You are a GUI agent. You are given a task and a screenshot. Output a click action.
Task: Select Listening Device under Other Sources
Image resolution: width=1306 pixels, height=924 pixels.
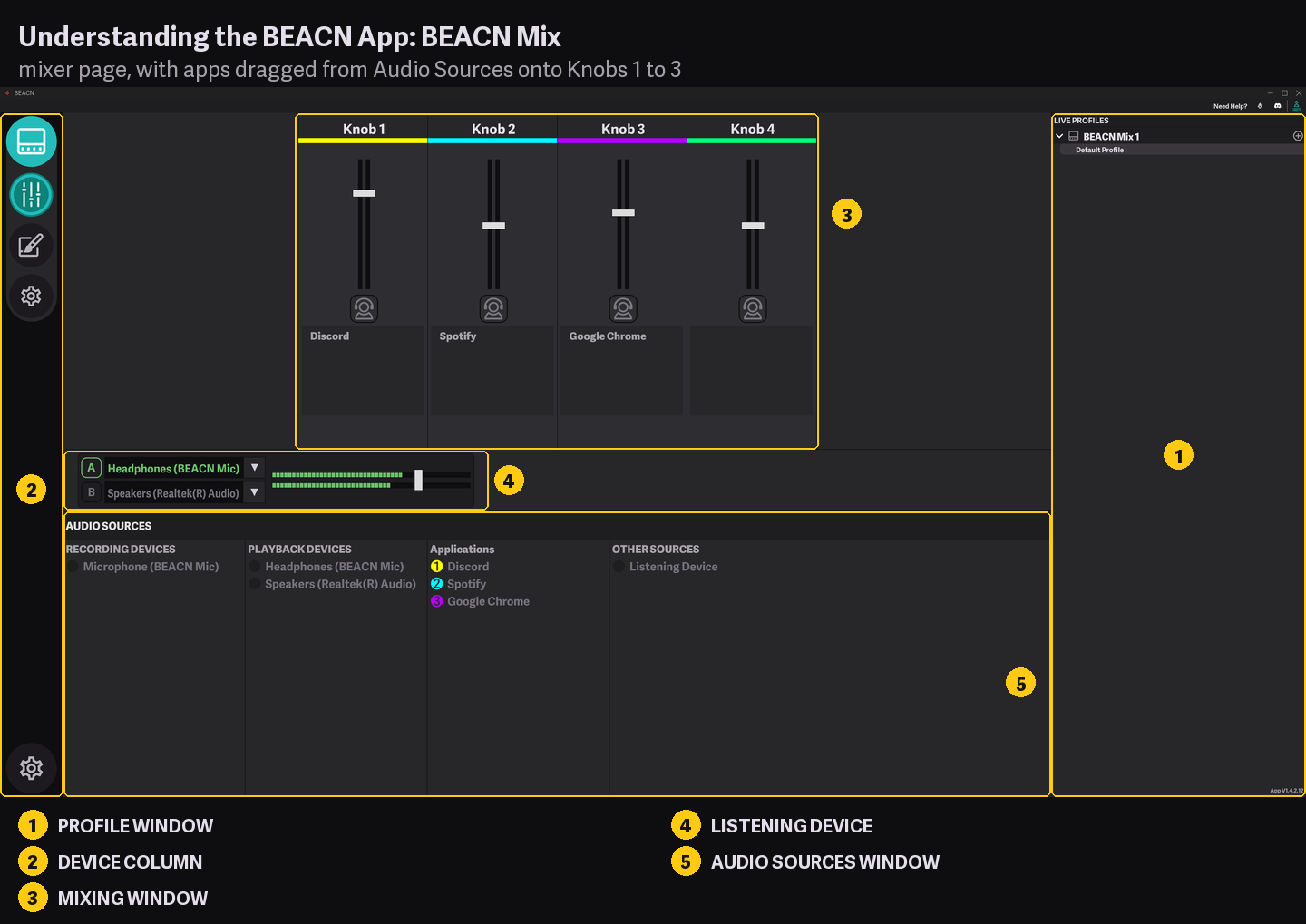tap(673, 567)
